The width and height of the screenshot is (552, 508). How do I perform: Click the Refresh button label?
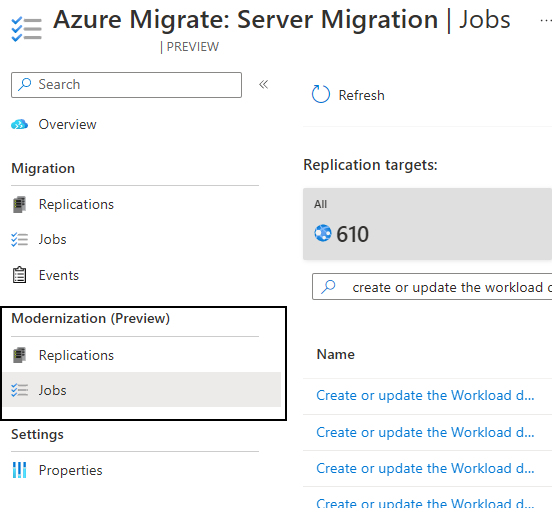point(362,95)
